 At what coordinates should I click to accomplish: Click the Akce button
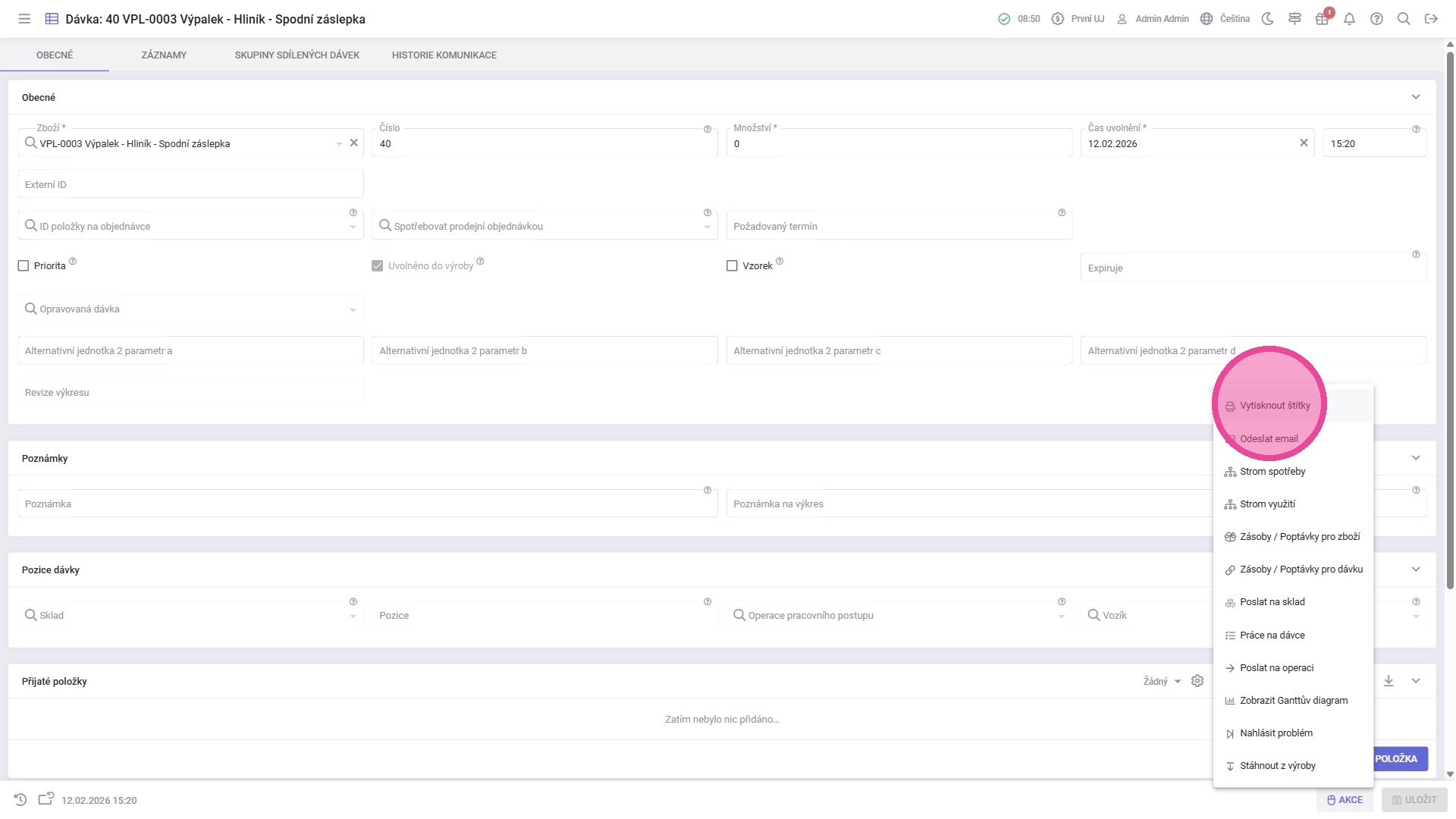1345,800
